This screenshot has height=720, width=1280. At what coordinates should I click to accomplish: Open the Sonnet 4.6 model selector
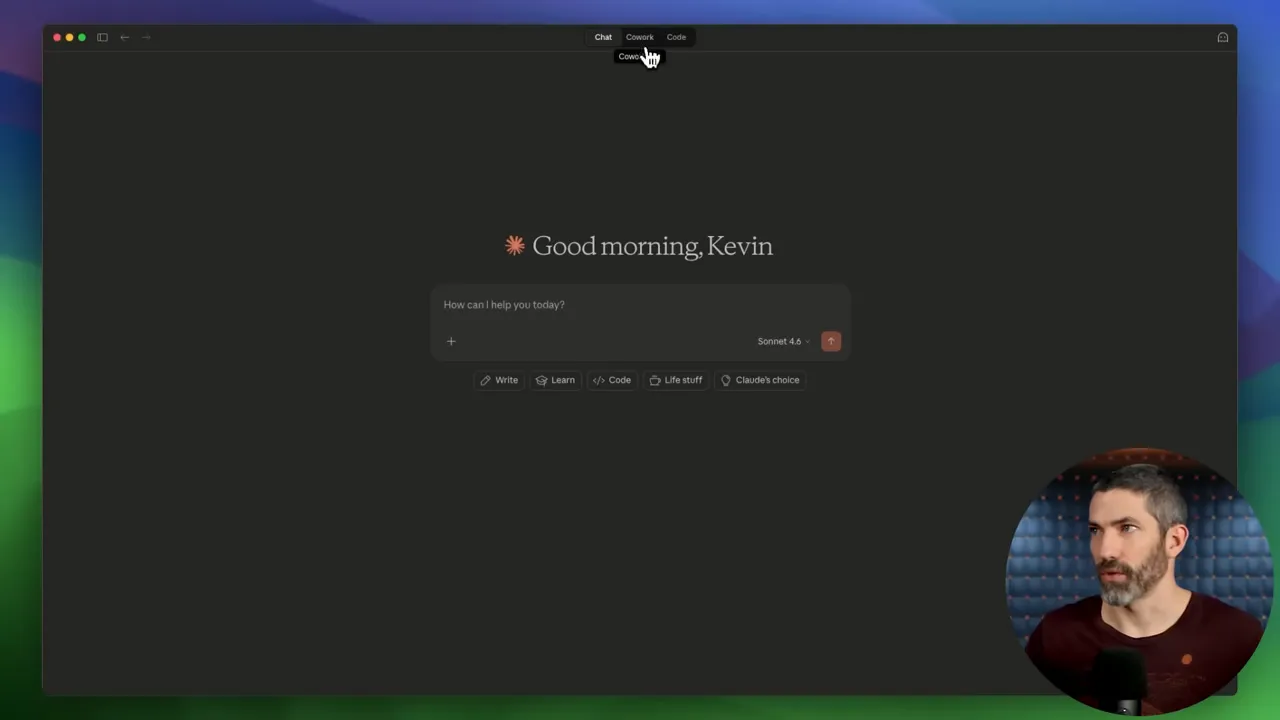(784, 341)
